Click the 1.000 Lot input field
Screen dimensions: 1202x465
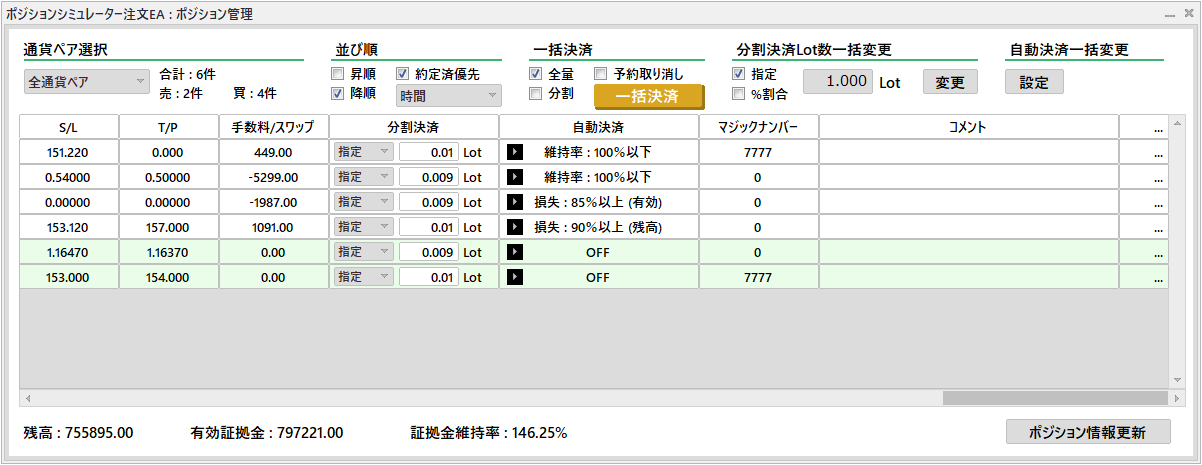838,82
